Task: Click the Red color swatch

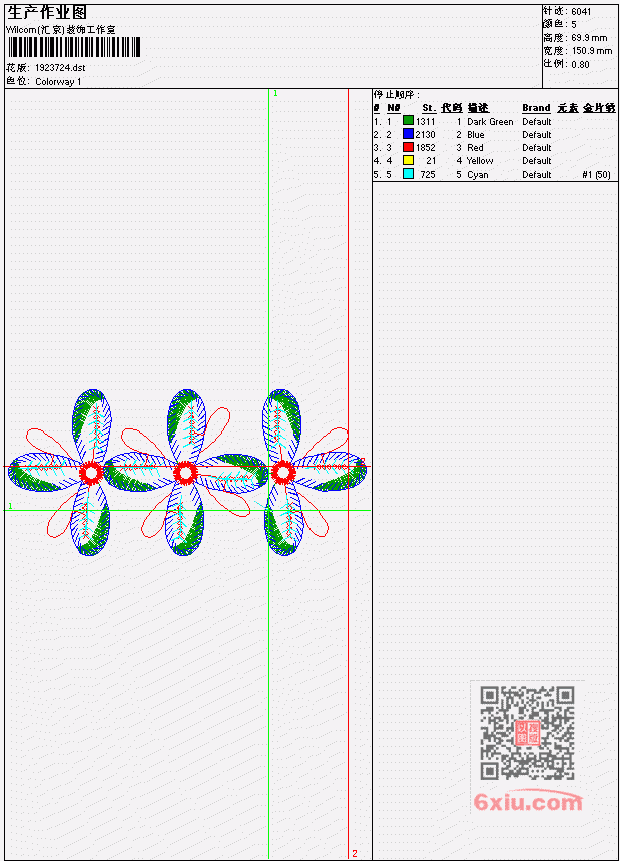Action: [408, 147]
